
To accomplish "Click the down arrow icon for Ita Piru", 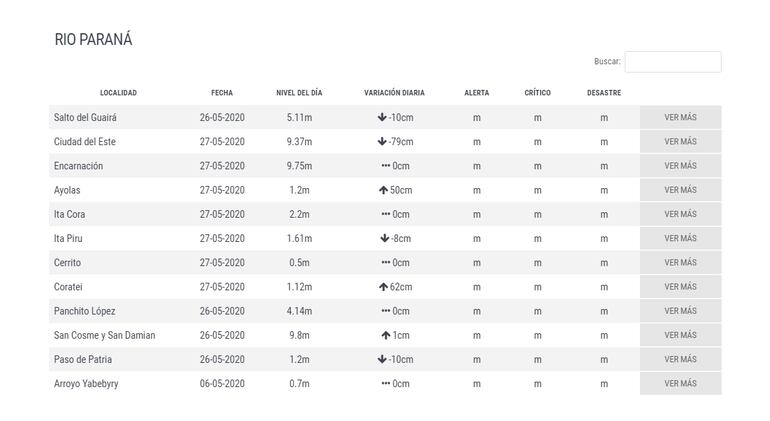I will point(385,239).
